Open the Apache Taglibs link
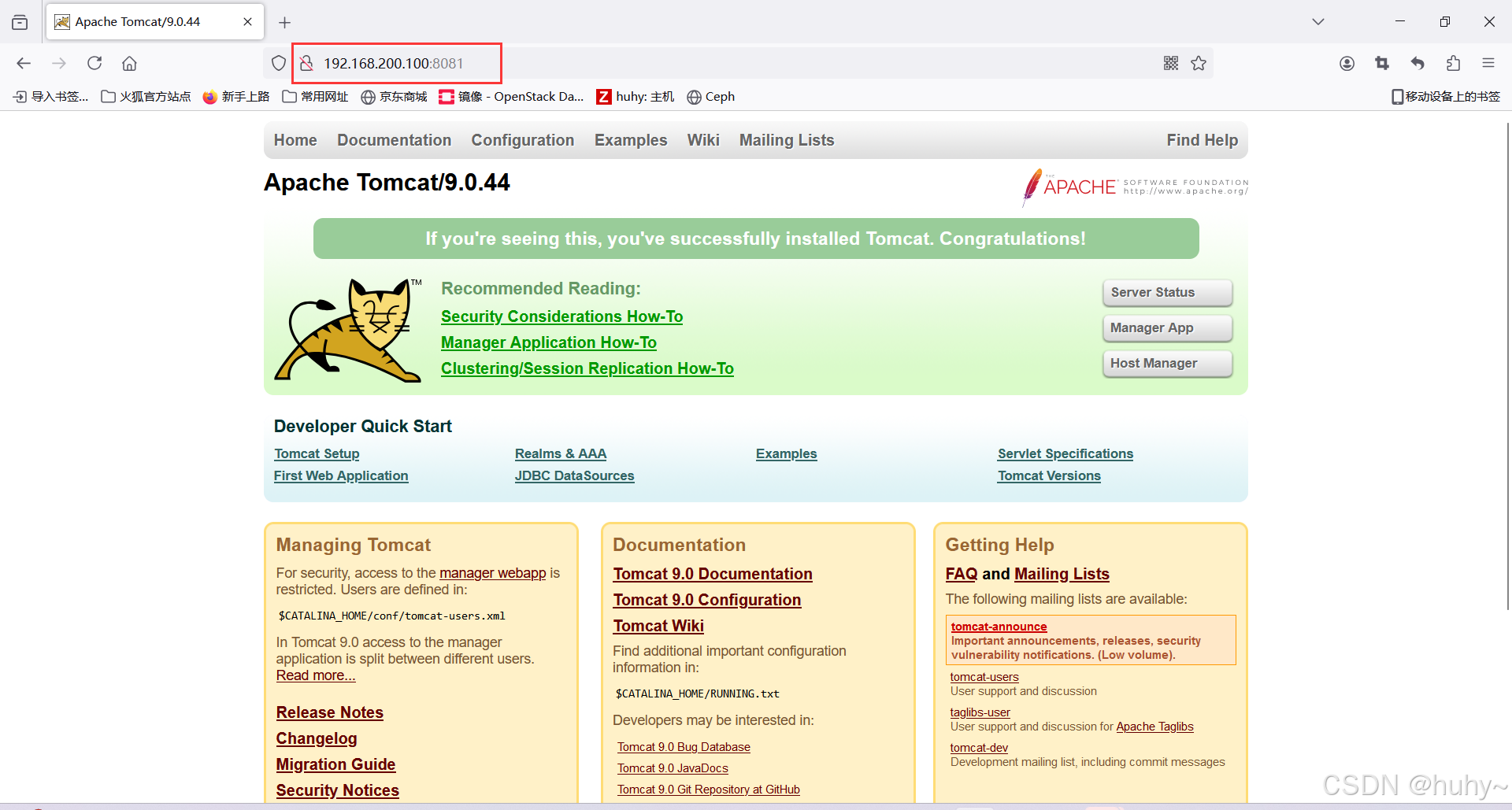 click(x=1154, y=727)
